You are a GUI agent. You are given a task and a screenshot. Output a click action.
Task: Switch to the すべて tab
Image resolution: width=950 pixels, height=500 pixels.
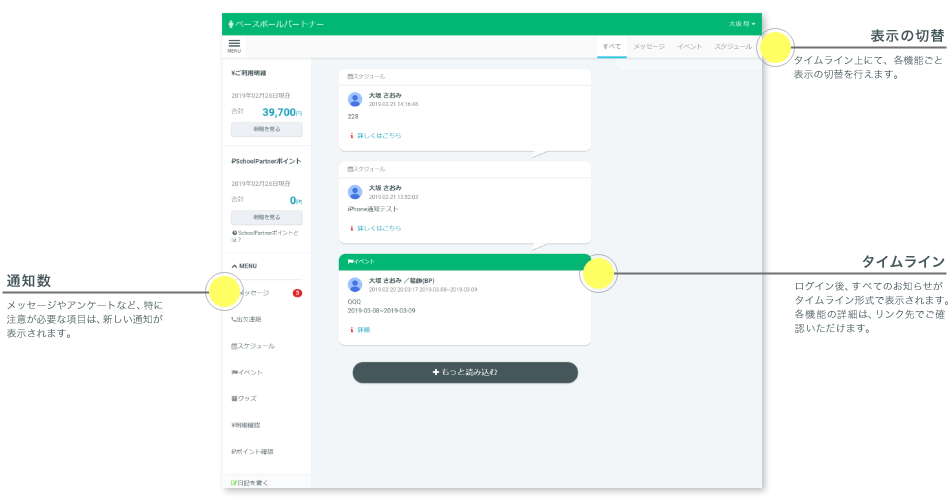611,47
